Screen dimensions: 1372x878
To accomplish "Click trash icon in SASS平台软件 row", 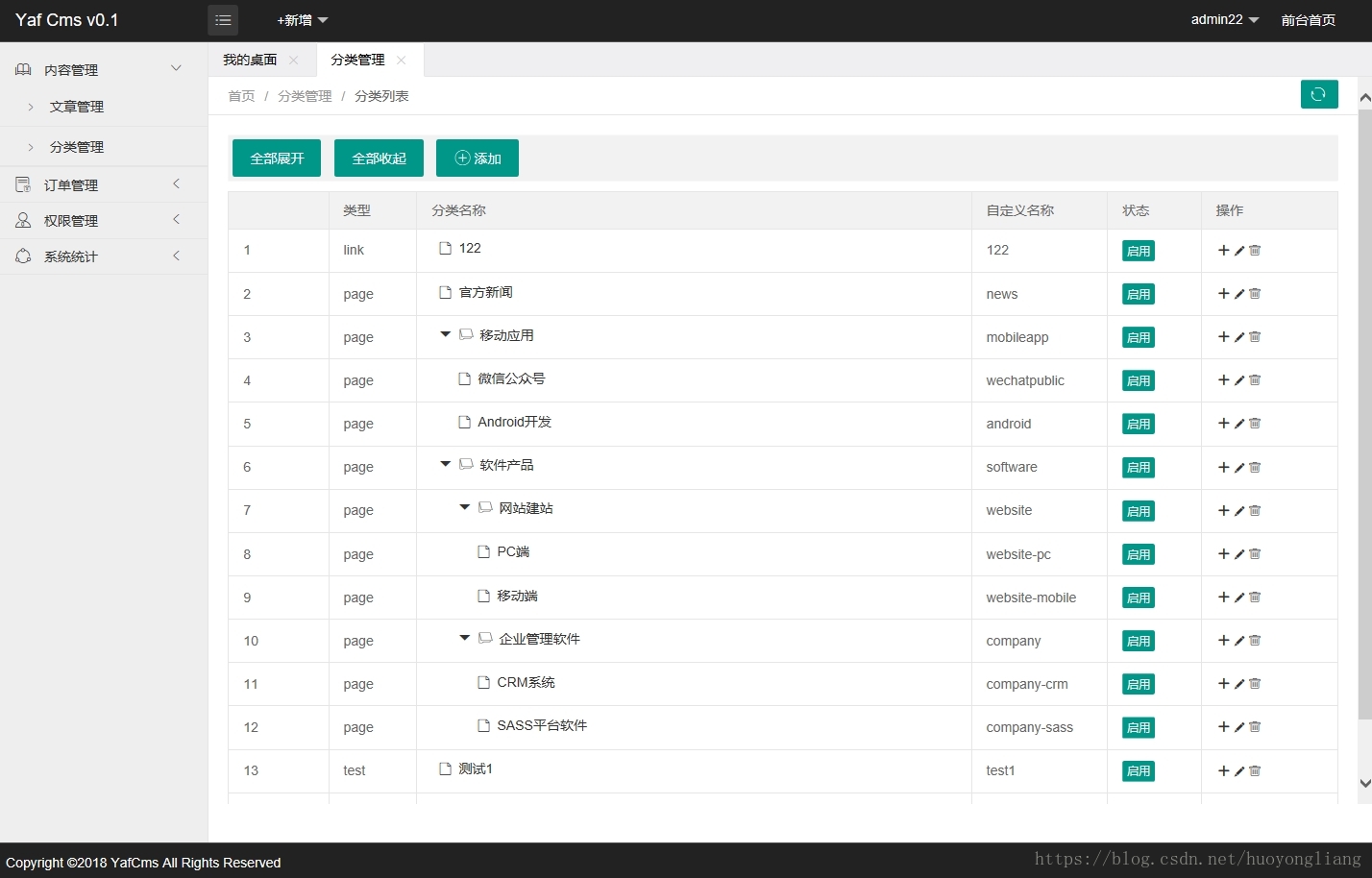I will coord(1255,727).
